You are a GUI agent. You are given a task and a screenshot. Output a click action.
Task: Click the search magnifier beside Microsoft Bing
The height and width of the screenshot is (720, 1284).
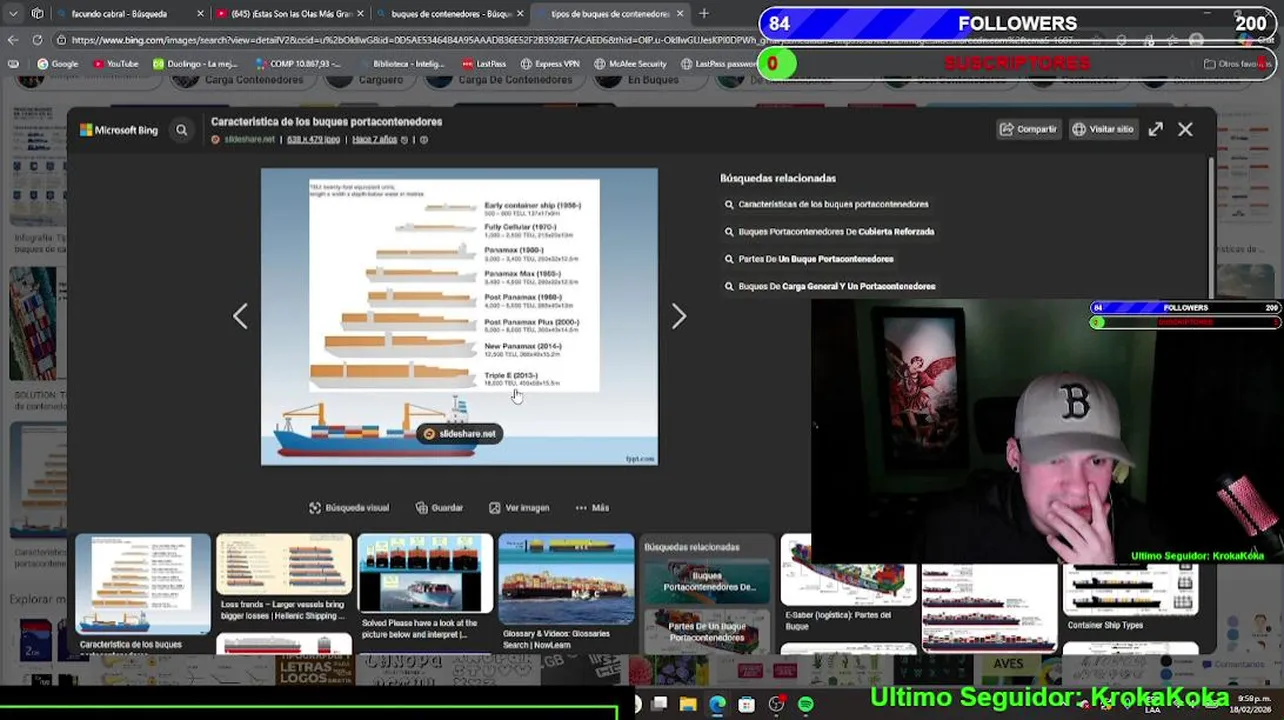tap(181, 130)
